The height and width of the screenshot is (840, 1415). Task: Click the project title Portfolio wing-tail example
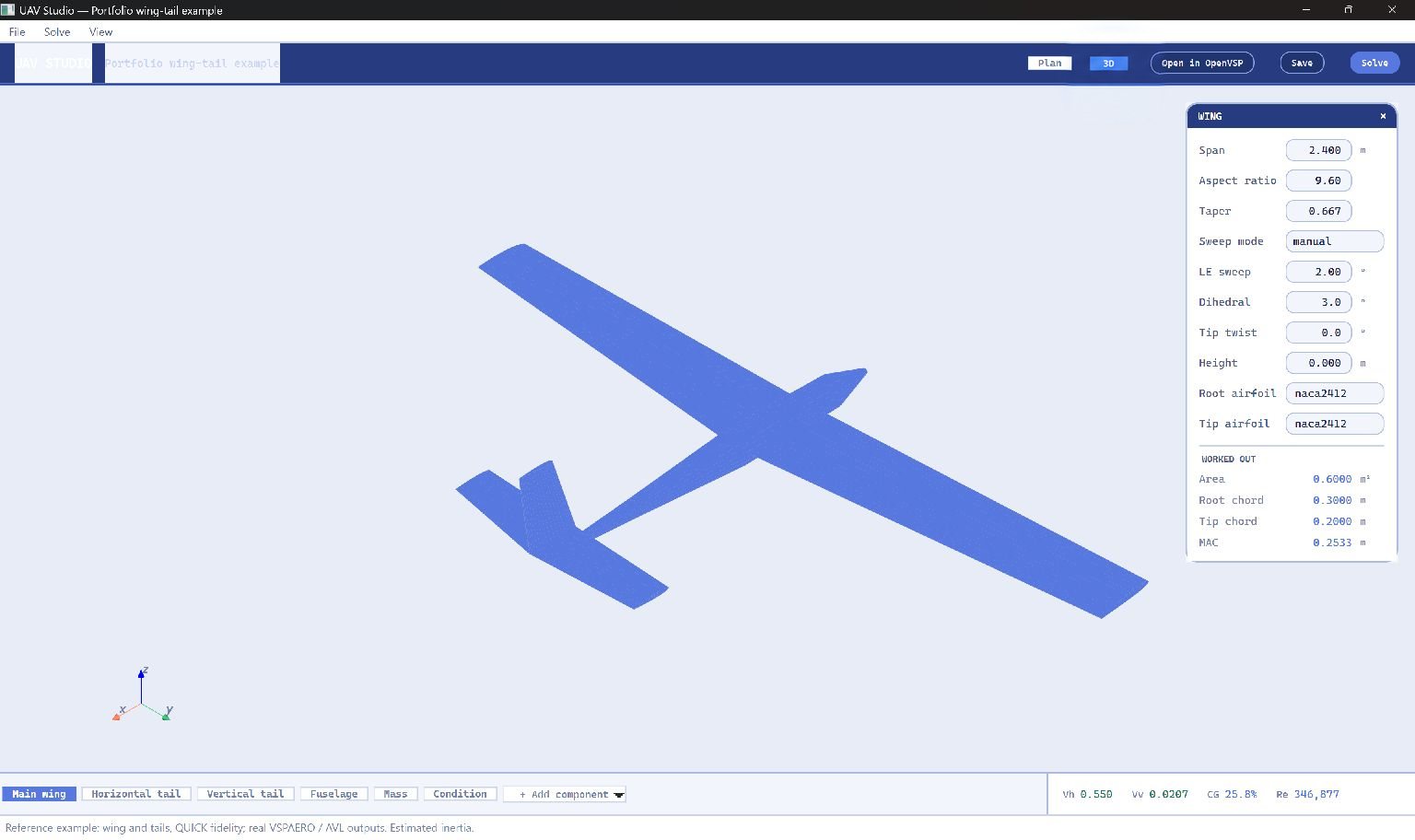(192, 63)
